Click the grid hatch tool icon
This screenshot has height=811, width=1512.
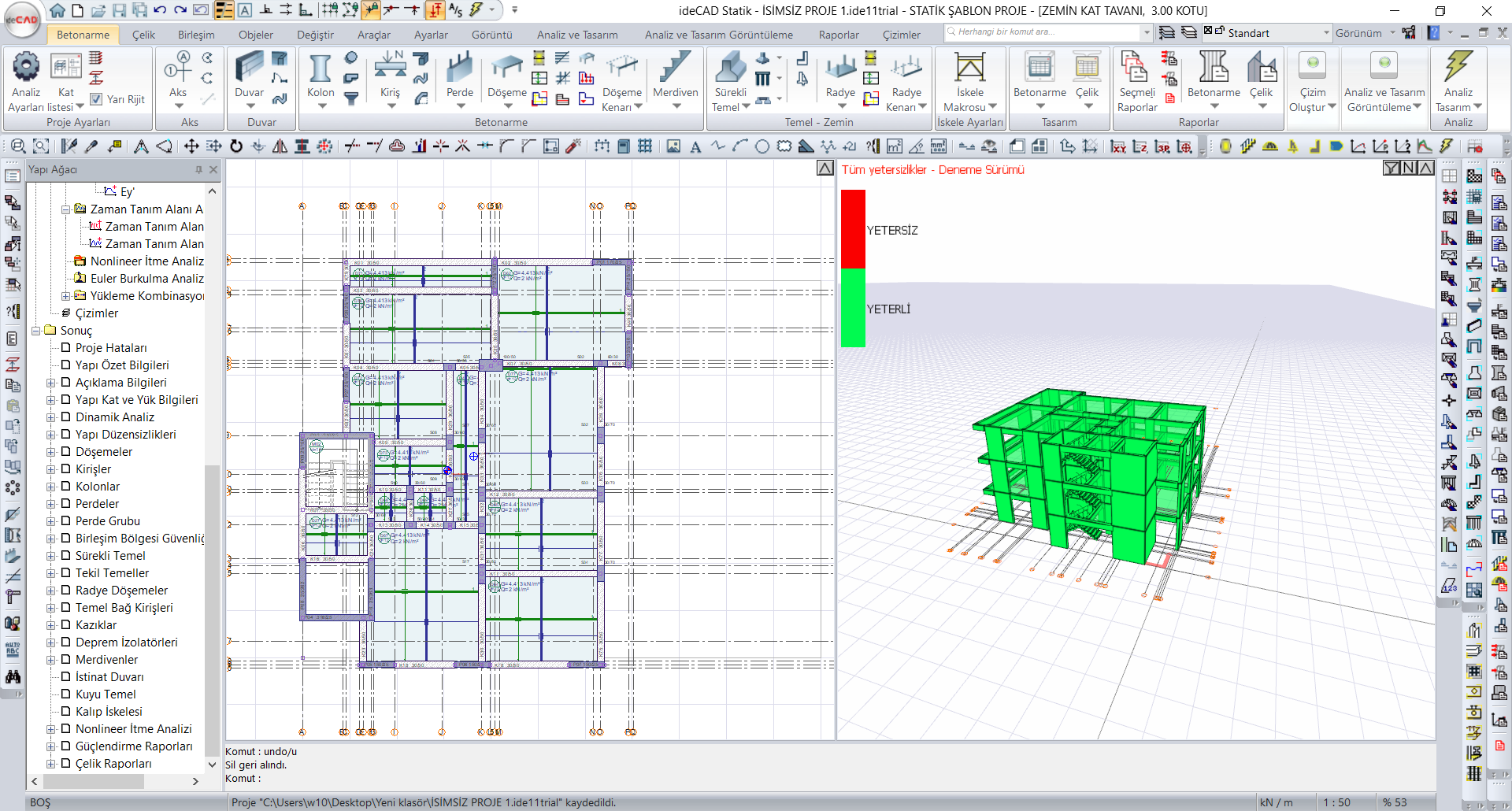[x=645, y=146]
